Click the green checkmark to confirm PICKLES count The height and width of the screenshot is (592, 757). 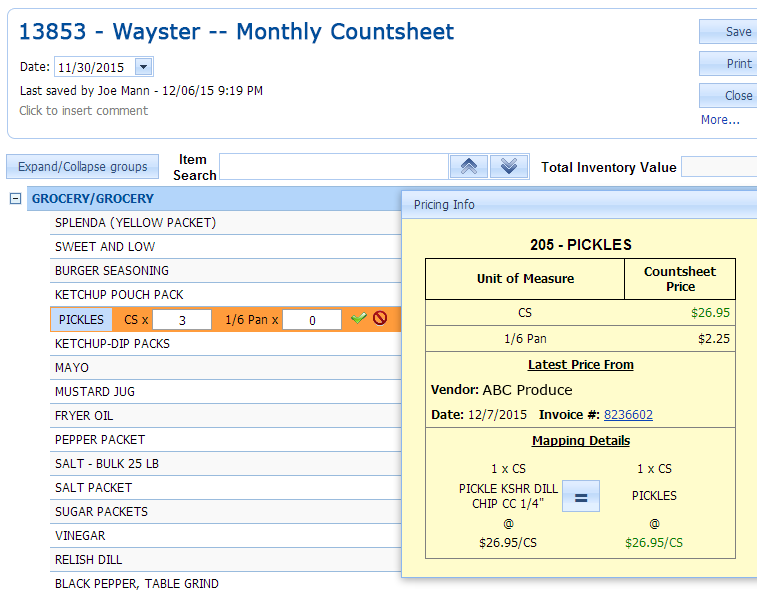[358, 319]
